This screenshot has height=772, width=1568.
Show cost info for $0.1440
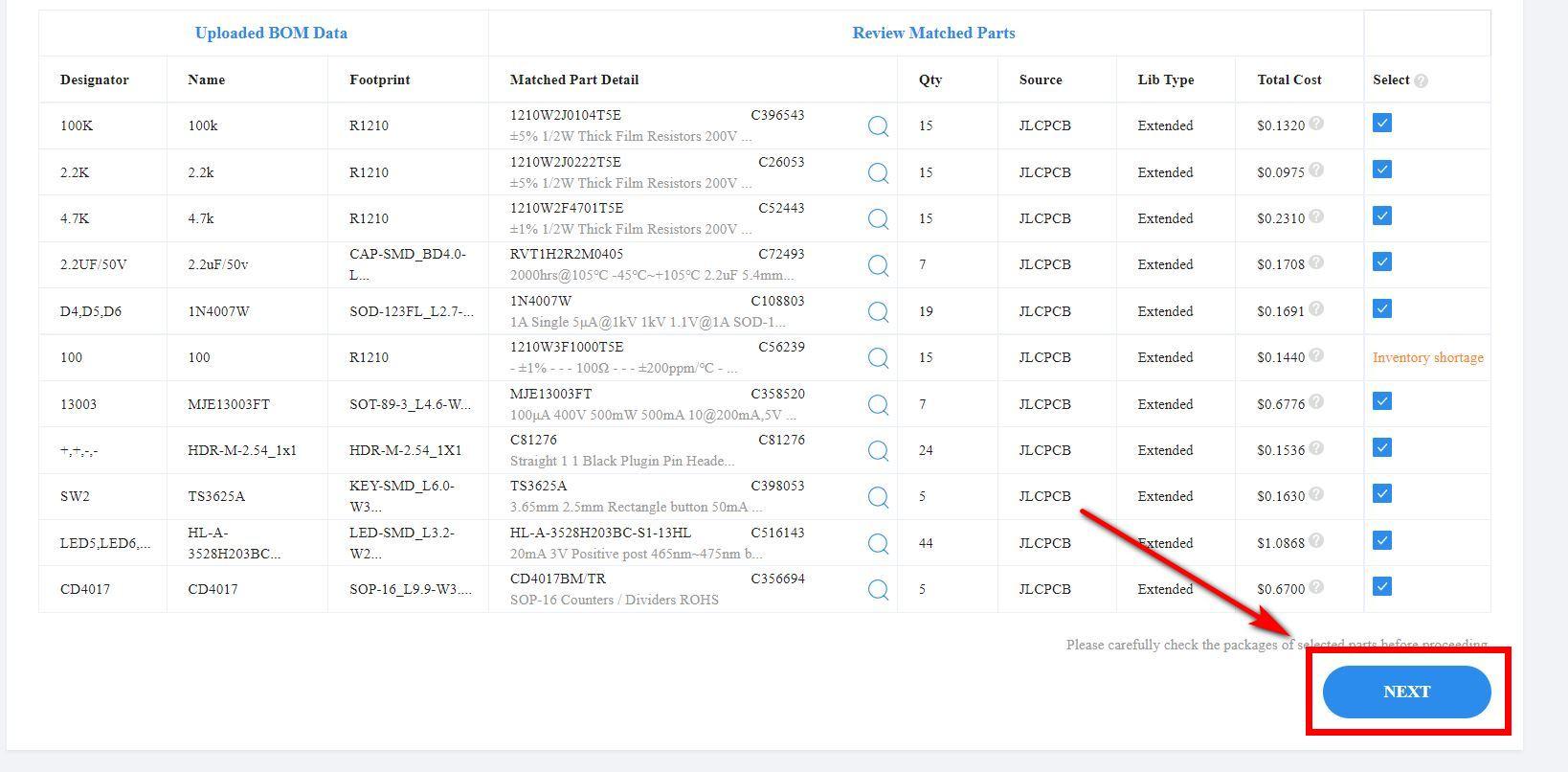pyautogui.click(x=1316, y=355)
